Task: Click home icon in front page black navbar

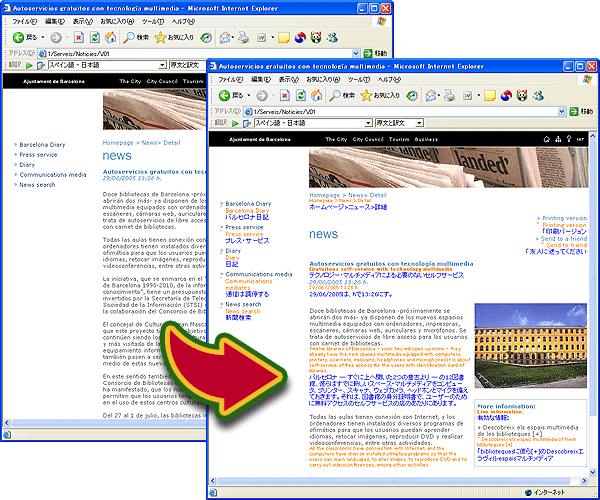Action: (546, 139)
